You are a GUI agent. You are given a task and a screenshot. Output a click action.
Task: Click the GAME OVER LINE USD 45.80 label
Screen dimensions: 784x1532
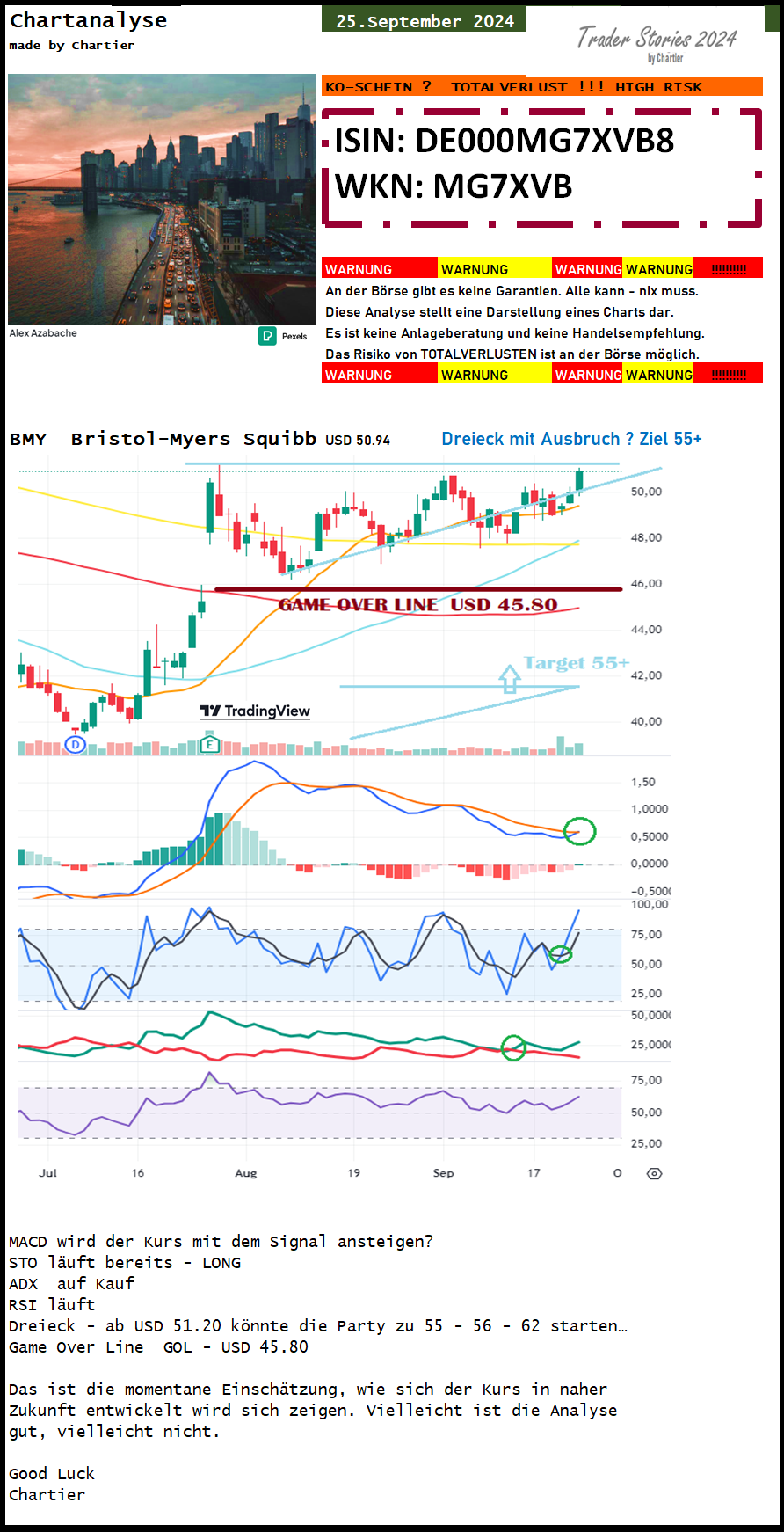tap(417, 604)
